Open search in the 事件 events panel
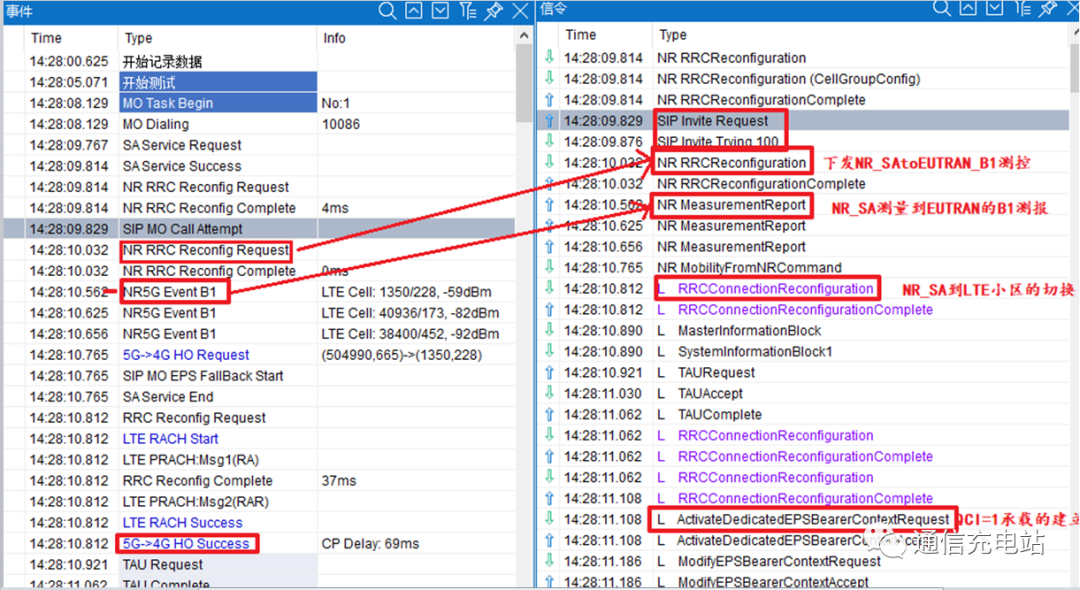The height and width of the screenshot is (590, 1080). click(388, 10)
